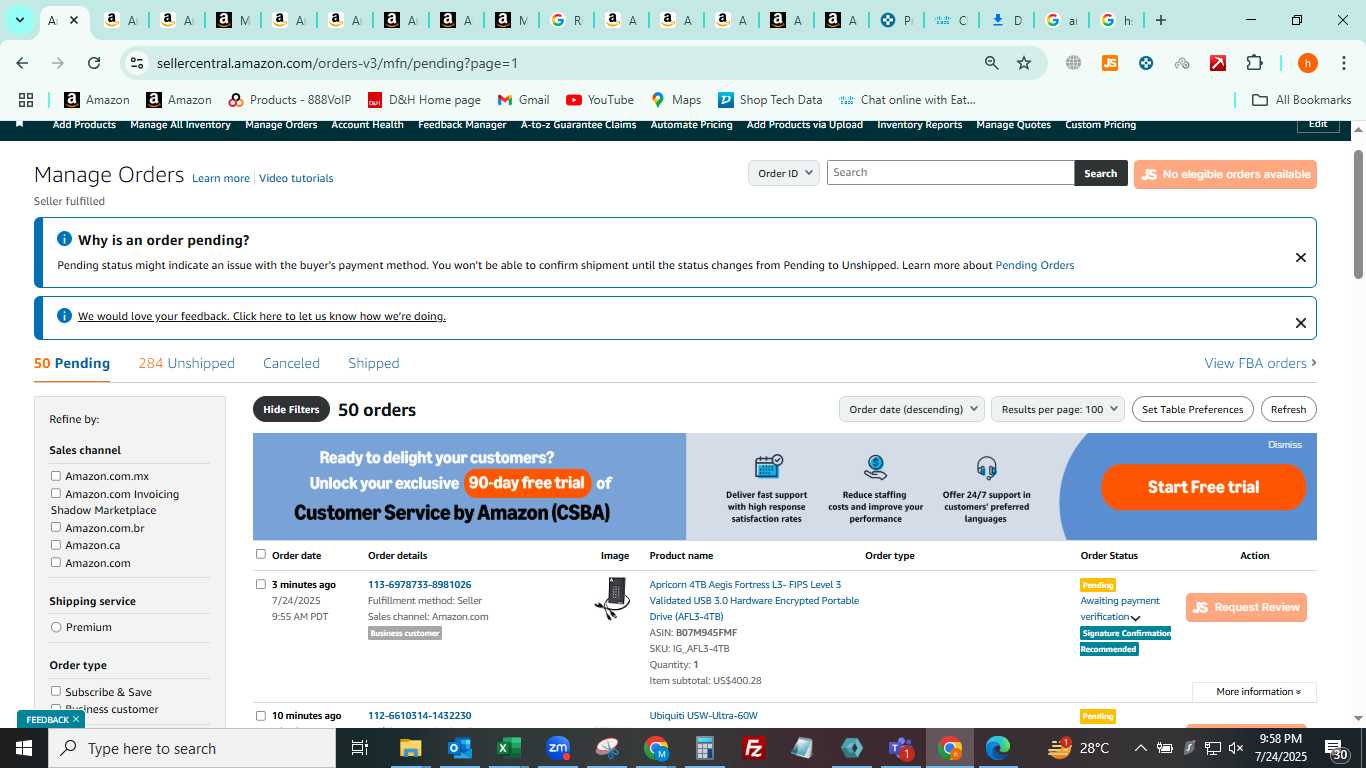
Task: Expand the Awaiting payment verification chevron
Action: (x=1135, y=618)
